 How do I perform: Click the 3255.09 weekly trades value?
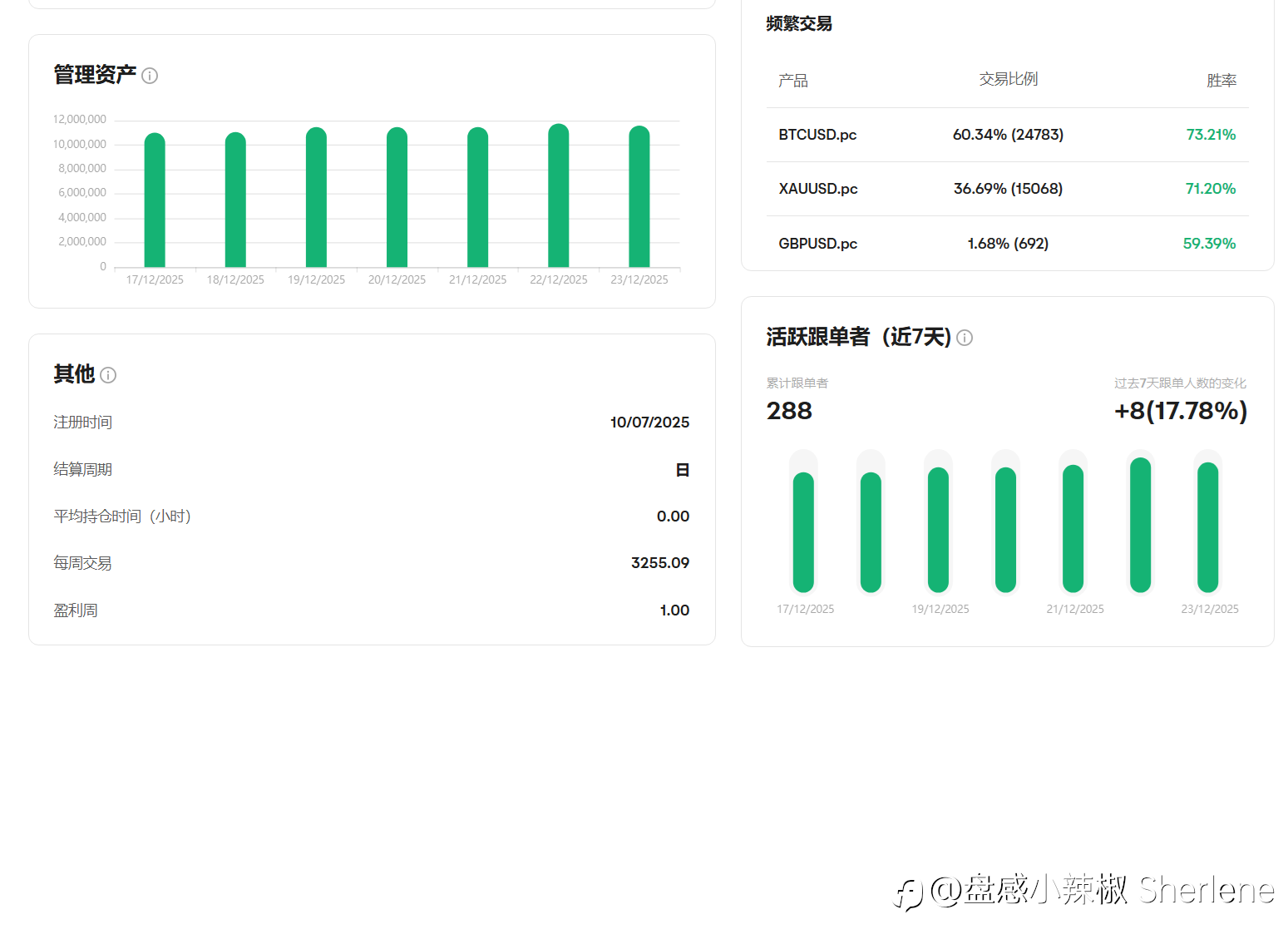[660, 563]
